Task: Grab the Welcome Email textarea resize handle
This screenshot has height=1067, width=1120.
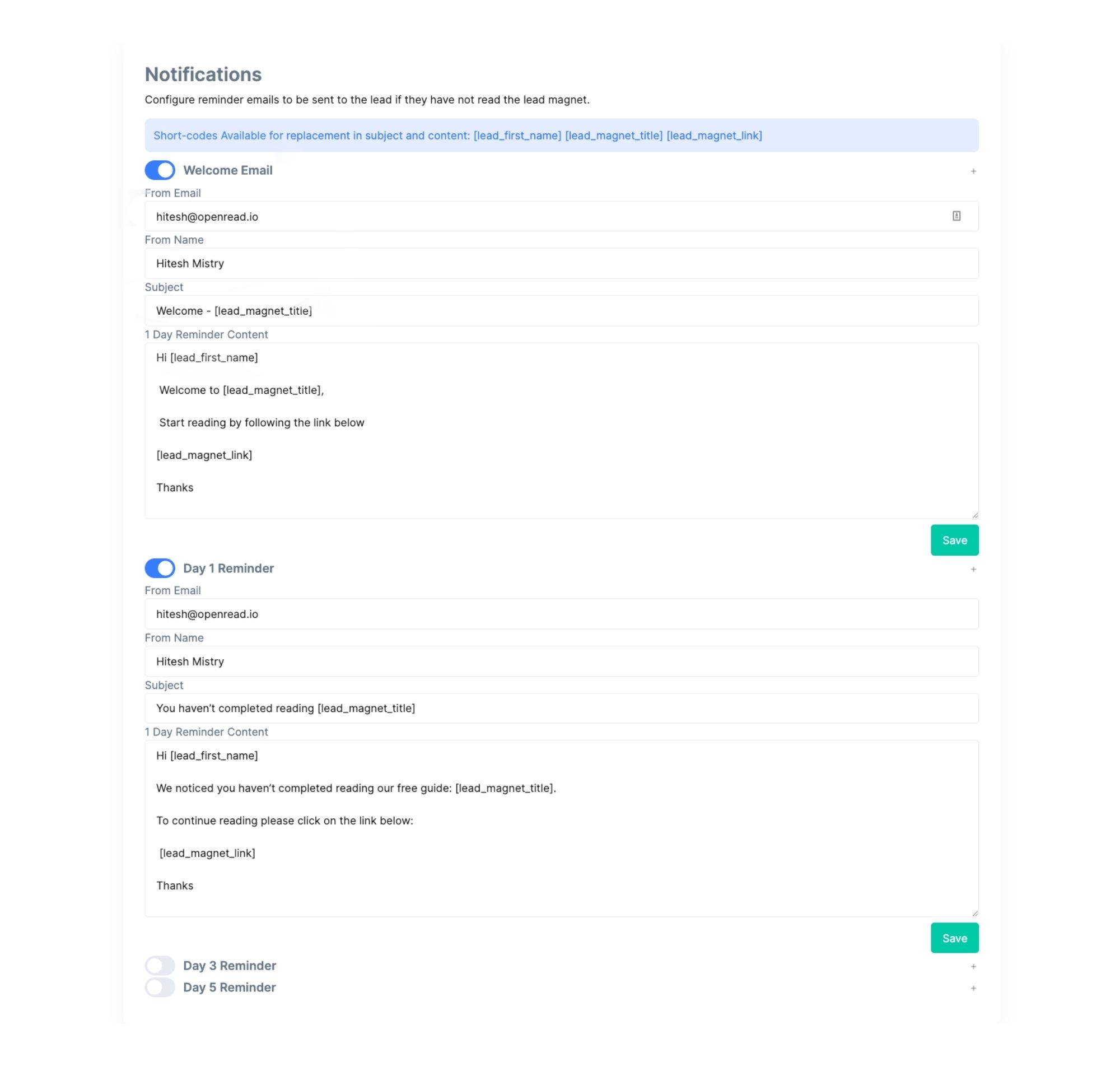Action: 974,515
